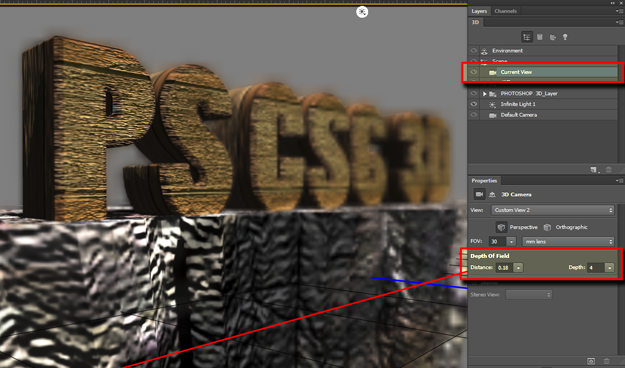Viewport: 625px width, 368px height.
Task: Switch to the Channels tab
Action: coord(505,11)
